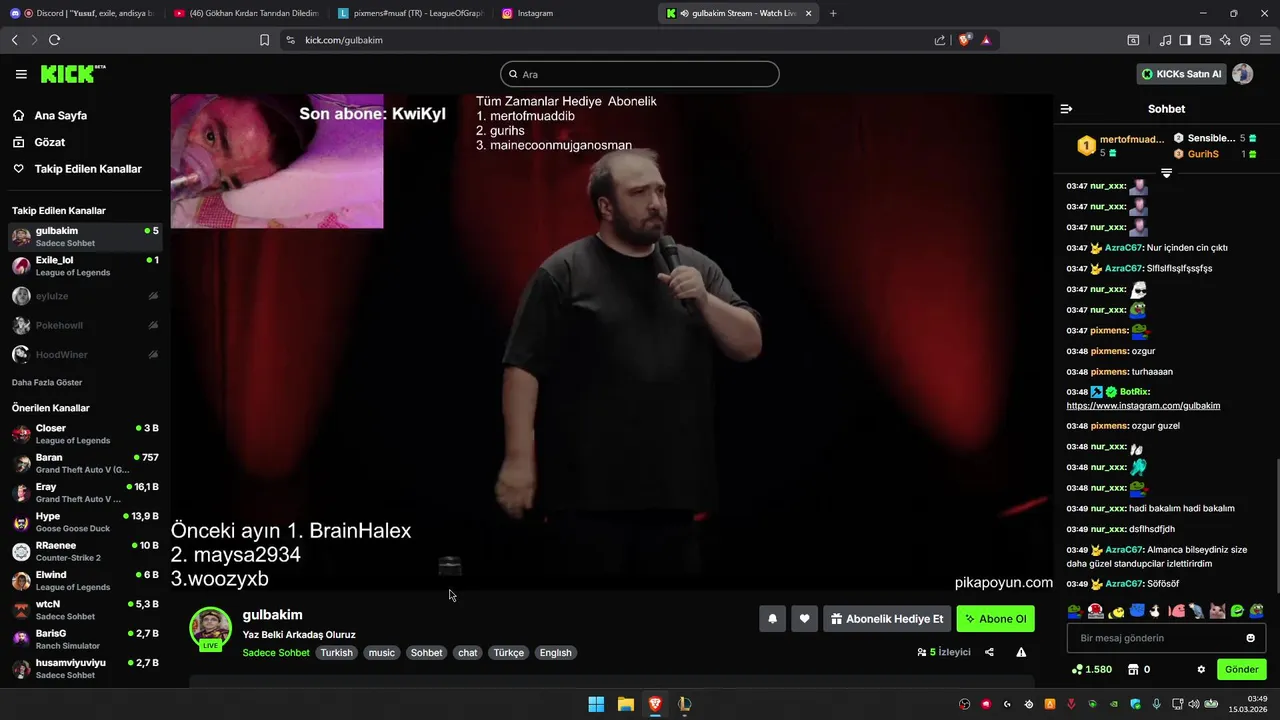Open a new browser tab
This screenshot has width=1280, height=720.
[833, 13]
